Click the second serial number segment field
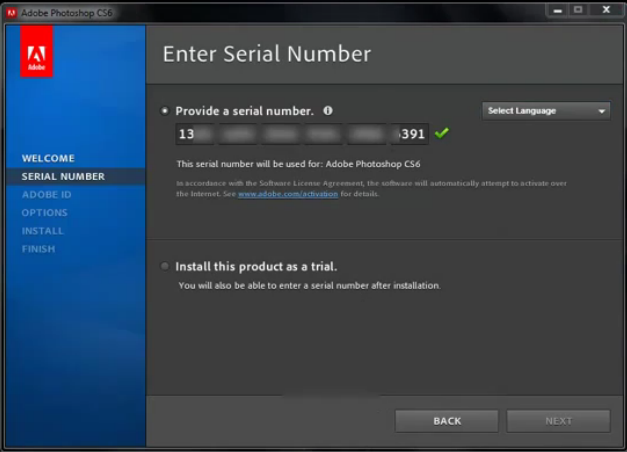Screen dimensions: 627x452 point(238,134)
